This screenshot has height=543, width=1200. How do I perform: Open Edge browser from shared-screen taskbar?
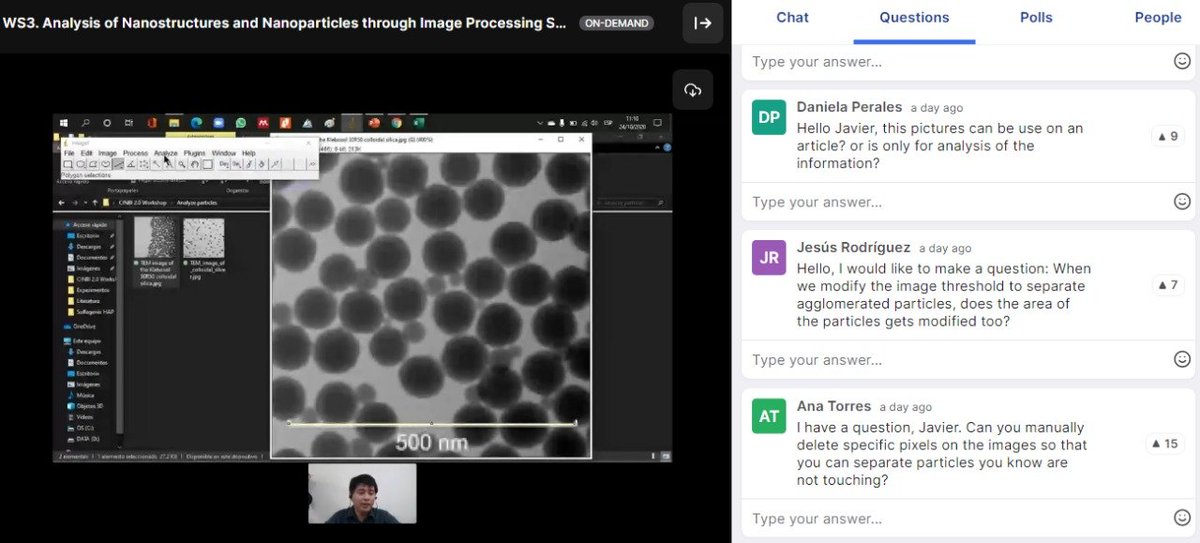(x=196, y=123)
